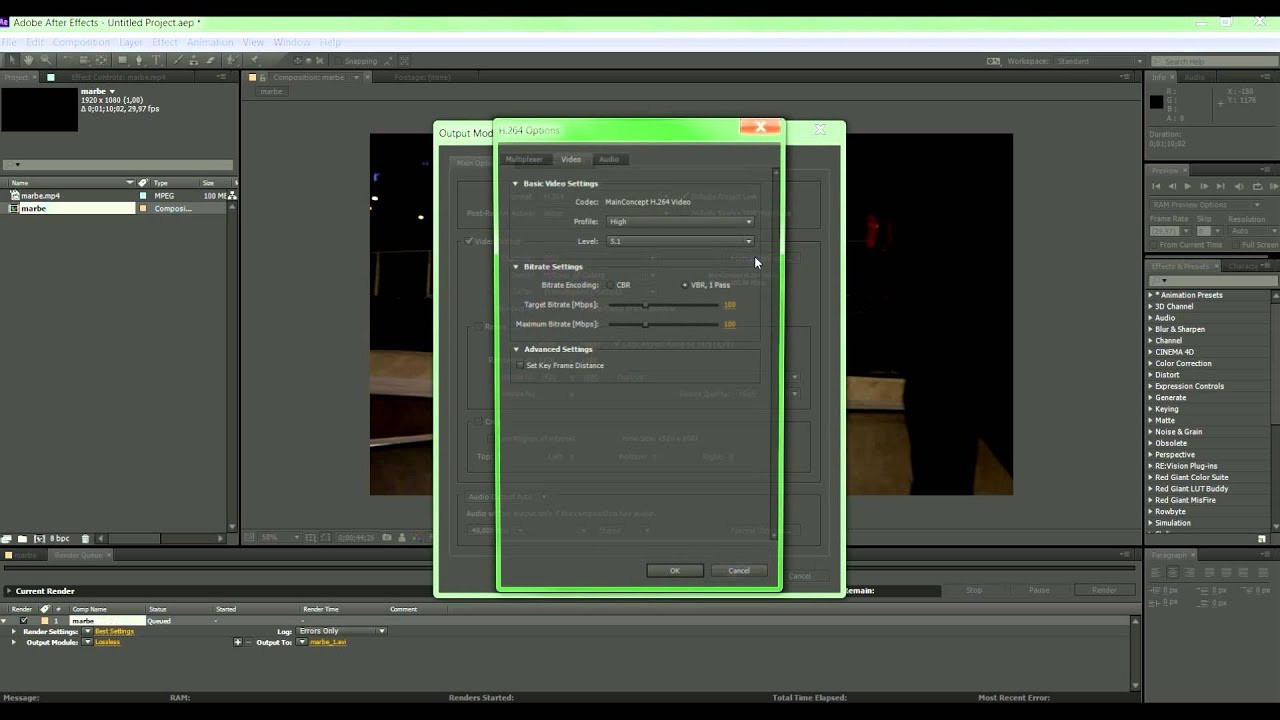The width and height of the screenshot is (1280, 720).
Task: Click the marbe_1.avi output filename
Action: point(328,642)
